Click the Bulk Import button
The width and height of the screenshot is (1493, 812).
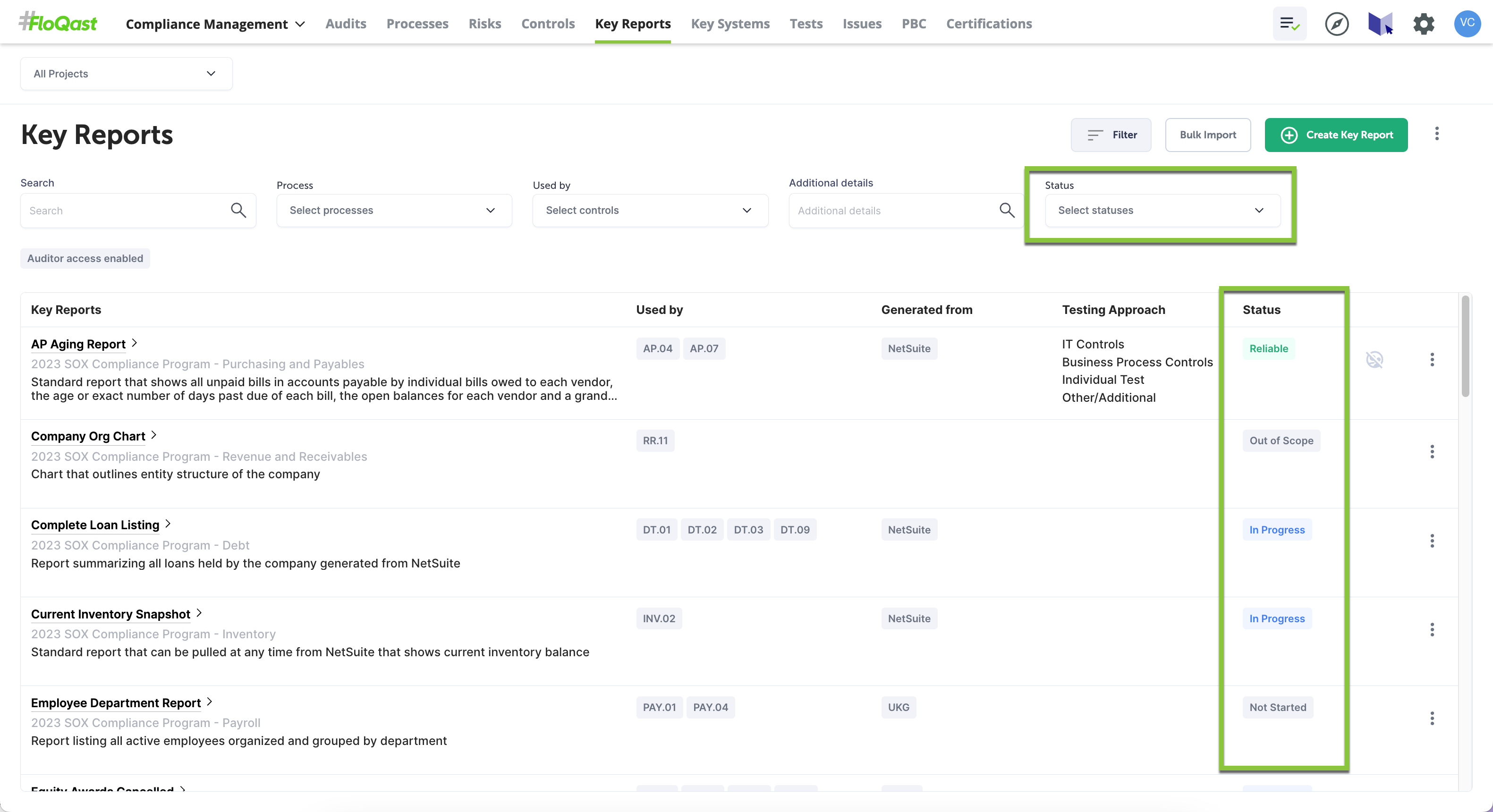[x=1208, y=135]
